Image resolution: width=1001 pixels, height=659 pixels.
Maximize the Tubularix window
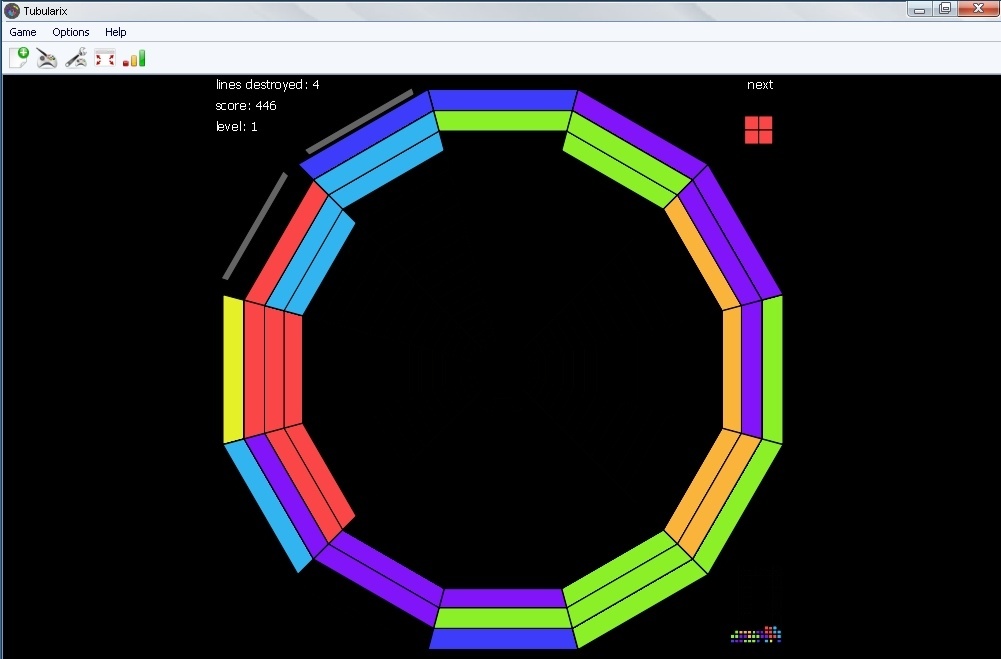[x=945, y=9]
